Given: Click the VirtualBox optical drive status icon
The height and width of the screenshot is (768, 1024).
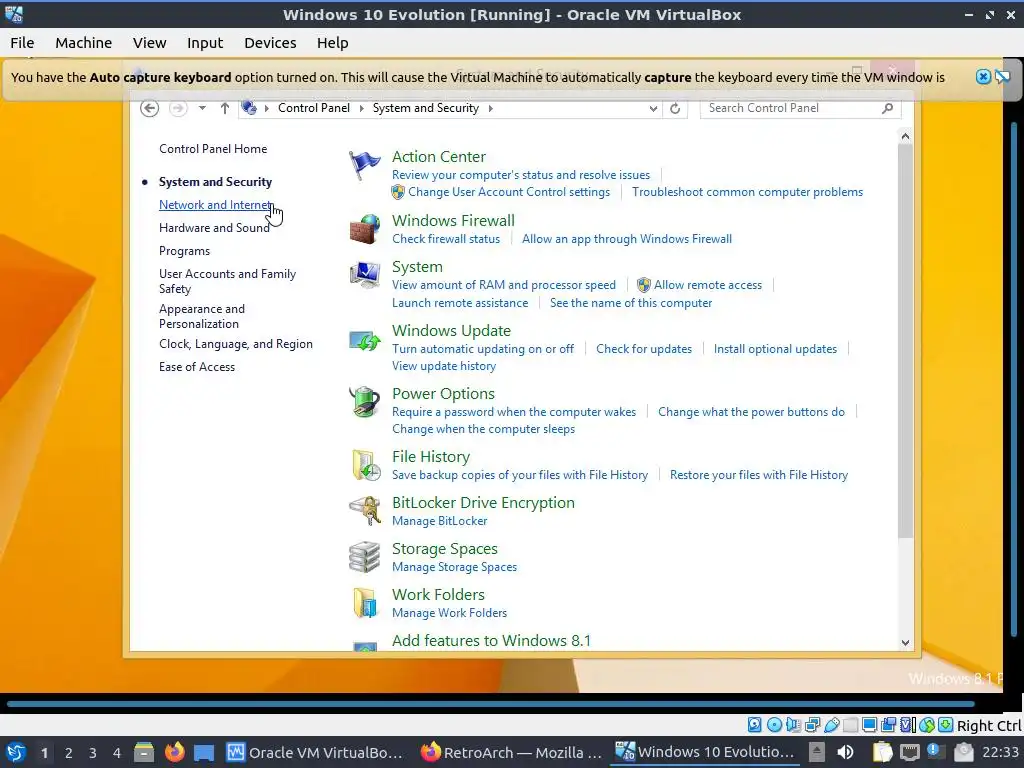Looking at the screenshot, I should [774, 724].
